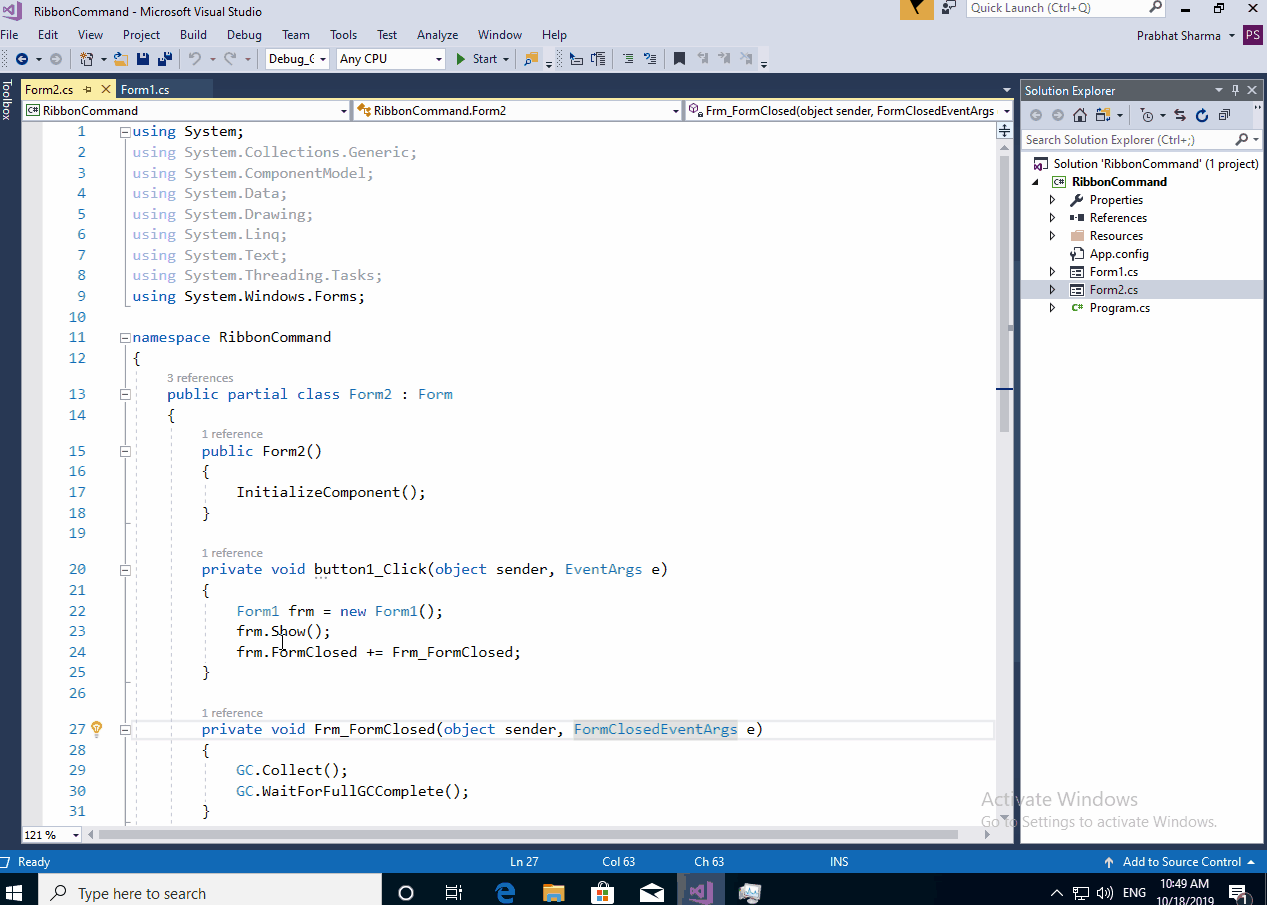Click the New Project toolbar icon
This screenshot has height=905, width=1267.
(x=87, y=59)
